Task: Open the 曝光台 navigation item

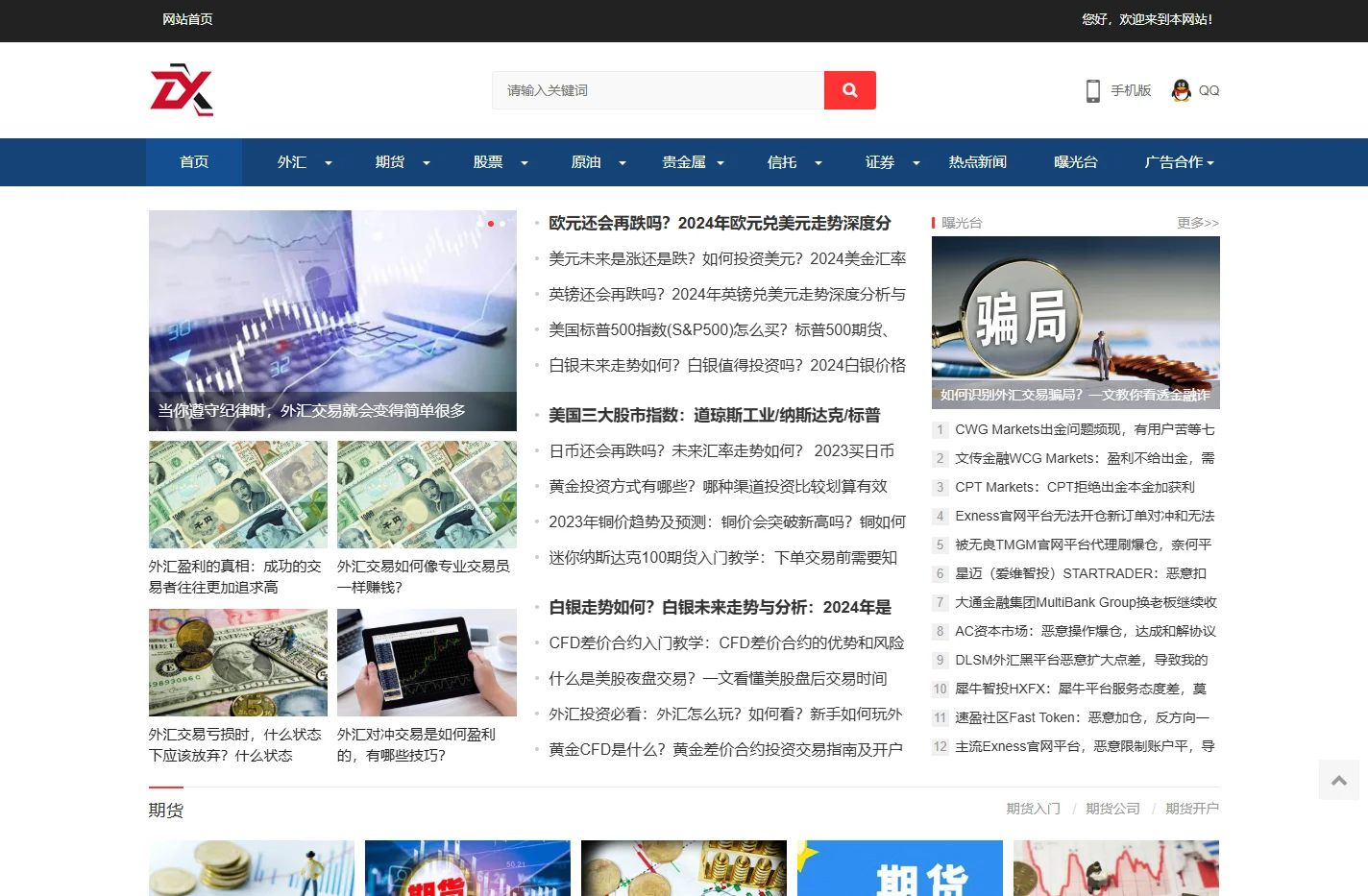Action: tap(1076, 162)
